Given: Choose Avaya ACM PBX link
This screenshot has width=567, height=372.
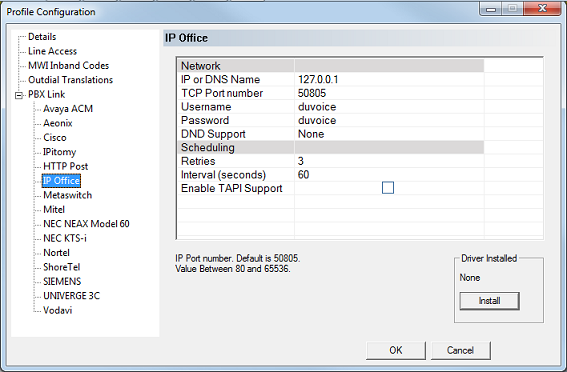Looking at the screenshot, I should pyautogui.click(x=68, y=109).
